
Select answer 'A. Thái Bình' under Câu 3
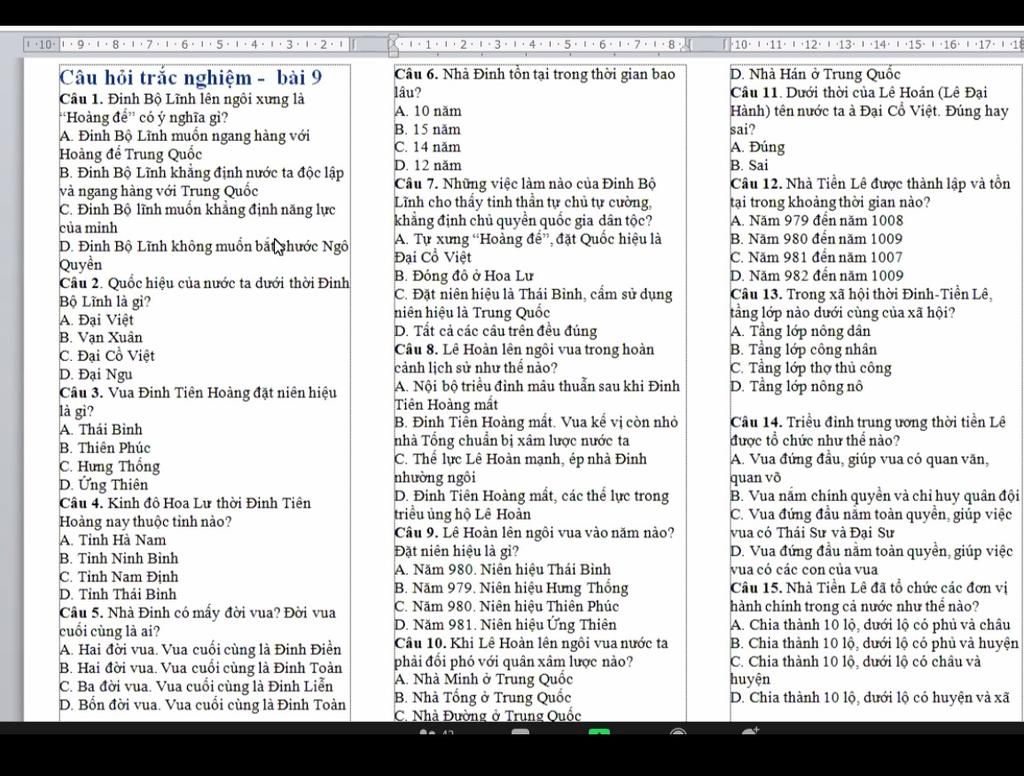click(x=101, y=429)
